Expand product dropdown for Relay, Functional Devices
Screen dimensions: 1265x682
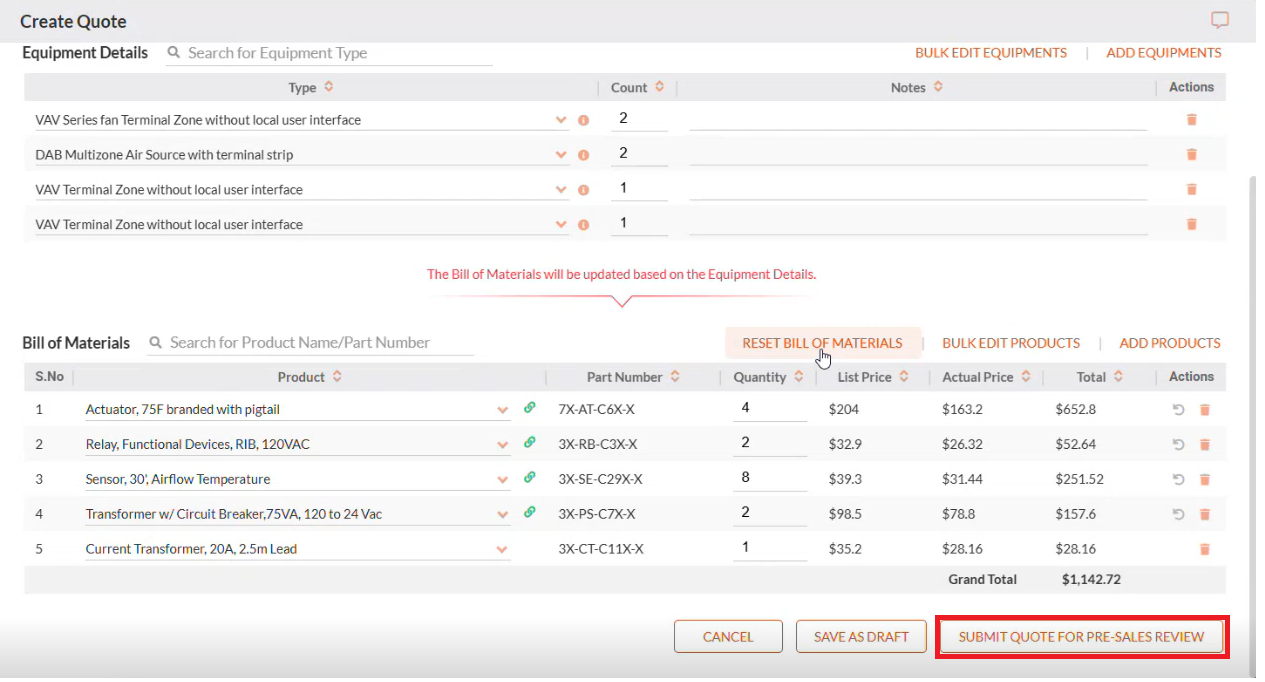(x=502, y=445)
